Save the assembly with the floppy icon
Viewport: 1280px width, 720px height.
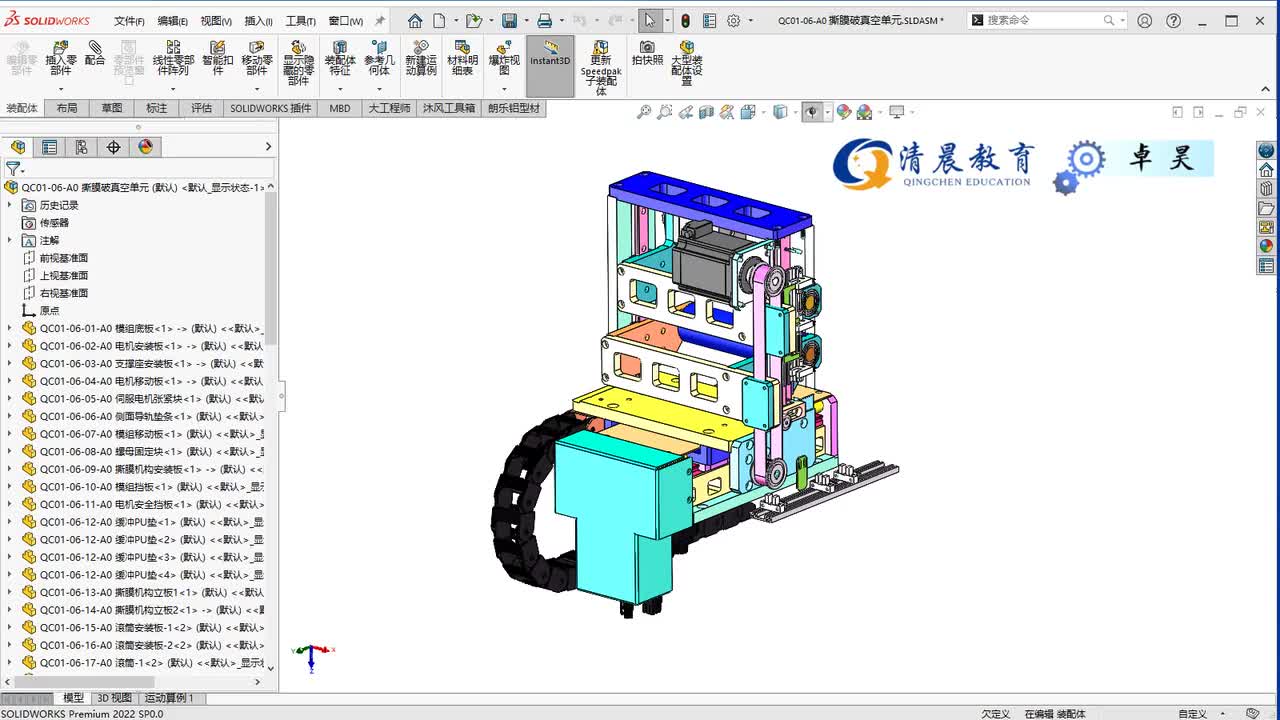click(x=509, y=20)
